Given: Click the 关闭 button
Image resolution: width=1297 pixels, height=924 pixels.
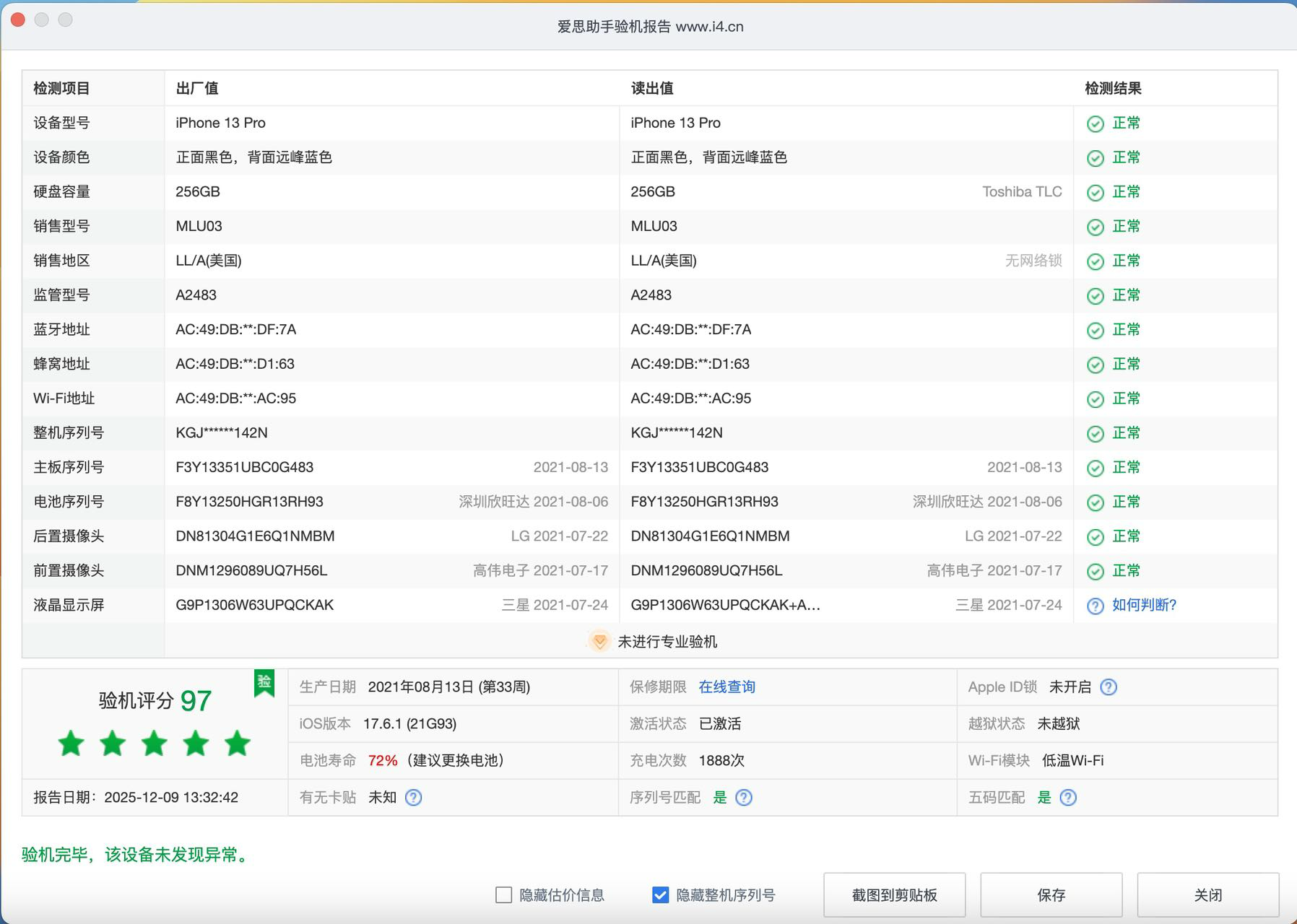Looking at the screenshot, I should tap(1207, 895).
